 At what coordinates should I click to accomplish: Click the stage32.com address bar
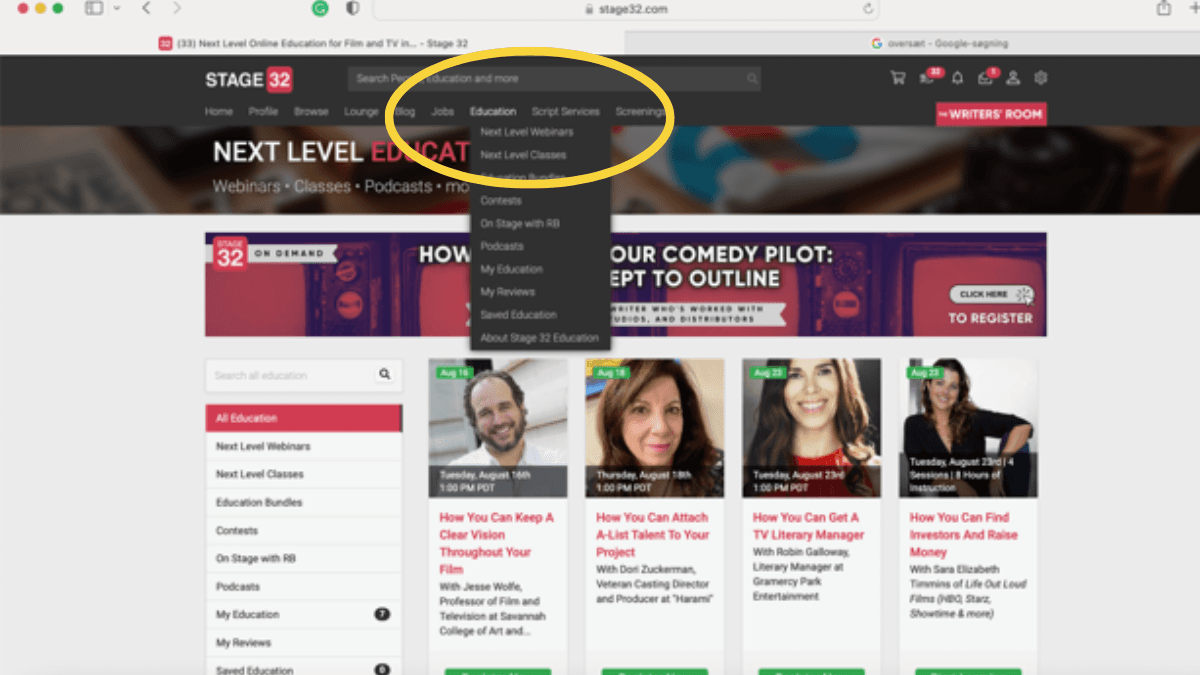coord(627,9)
